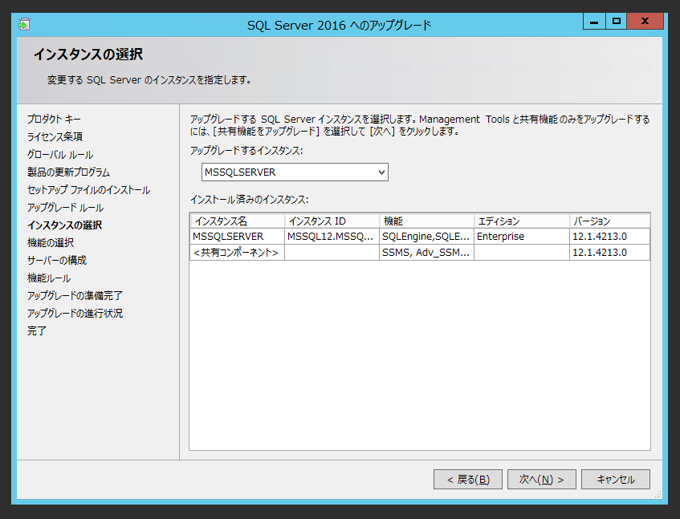Select アップグレード ルール step
680x519 pixels.
65,208
